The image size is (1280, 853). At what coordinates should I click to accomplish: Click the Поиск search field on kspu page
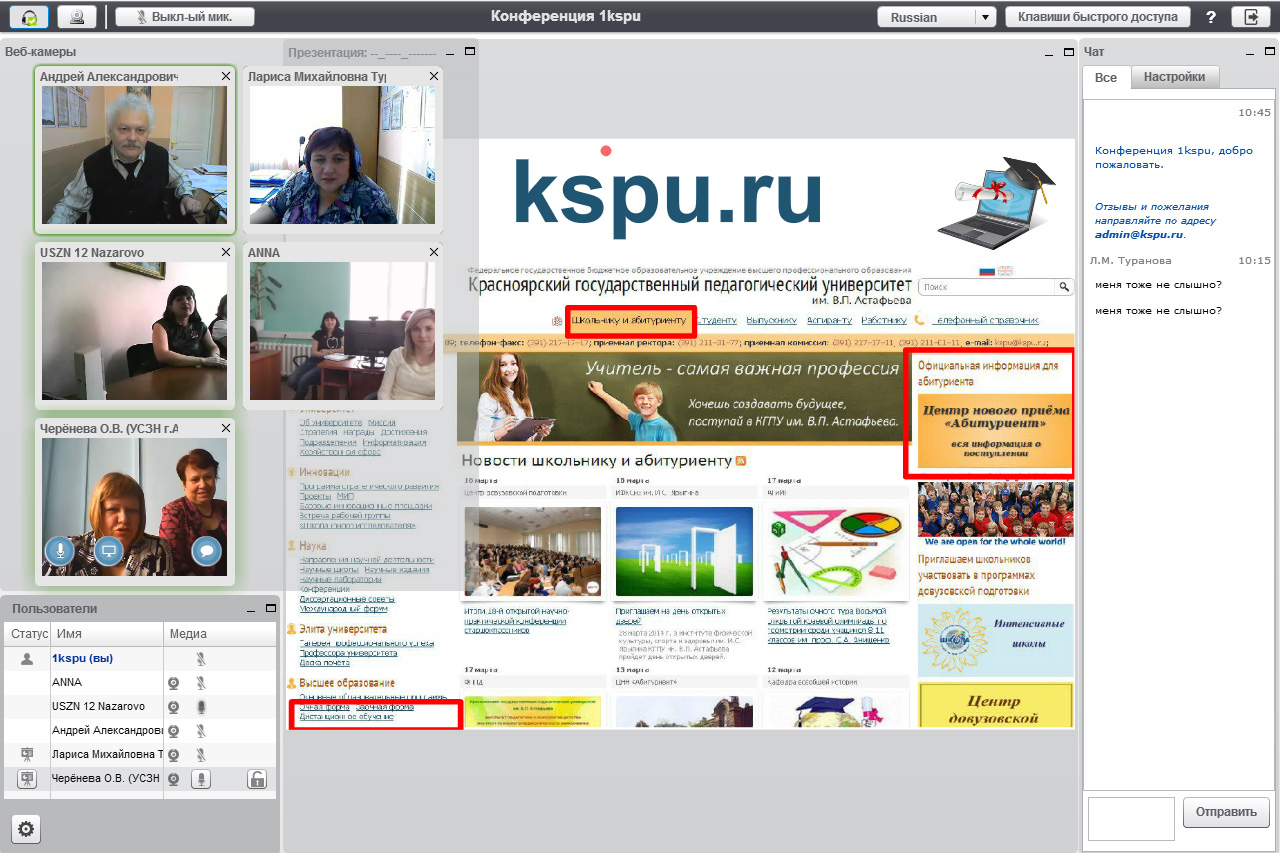click(988, 287)
